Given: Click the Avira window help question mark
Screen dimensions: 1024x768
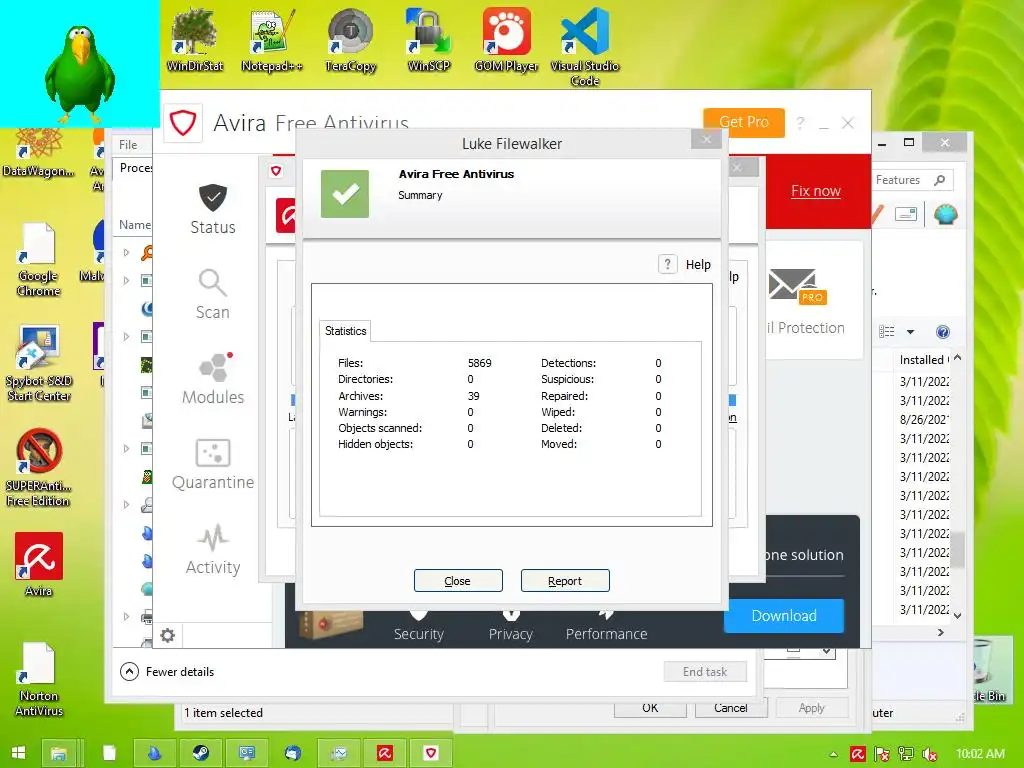Looking at the screenshot, I should (x=800, y=123).
